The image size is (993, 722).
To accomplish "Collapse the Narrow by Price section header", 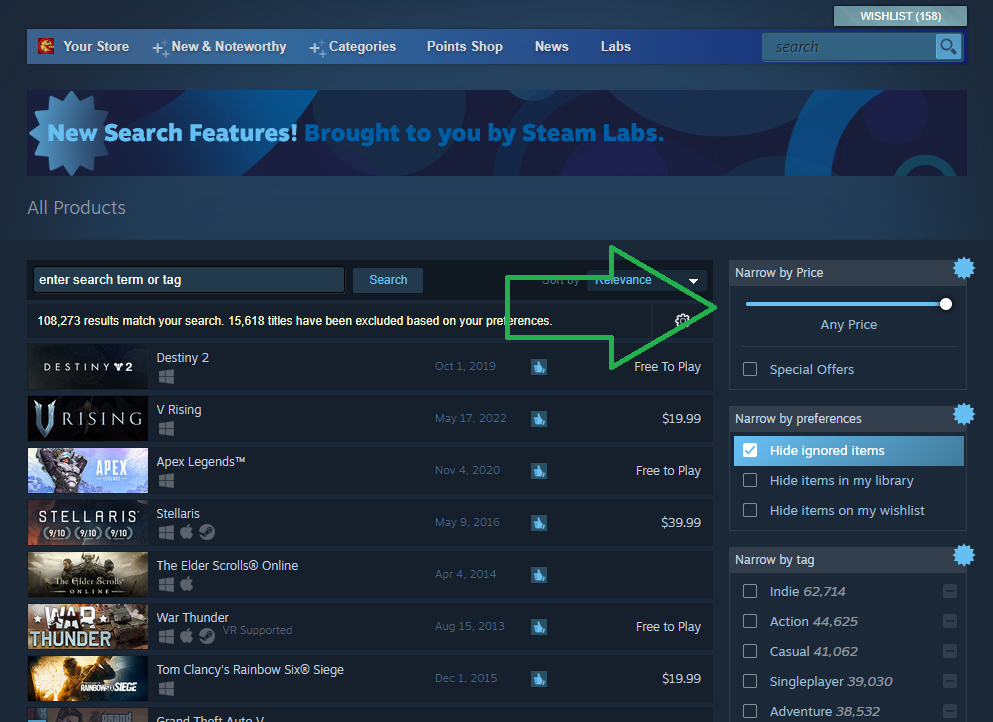I will point(847,272).
